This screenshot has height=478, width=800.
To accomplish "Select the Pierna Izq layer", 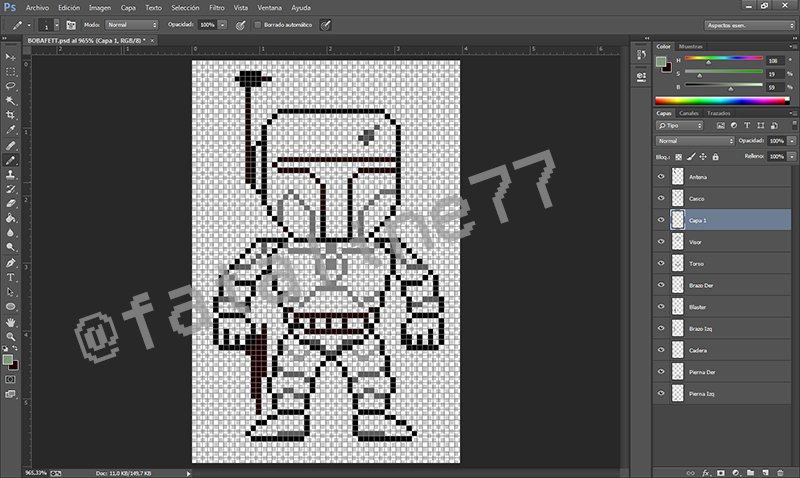I will (x=722, y=393).
